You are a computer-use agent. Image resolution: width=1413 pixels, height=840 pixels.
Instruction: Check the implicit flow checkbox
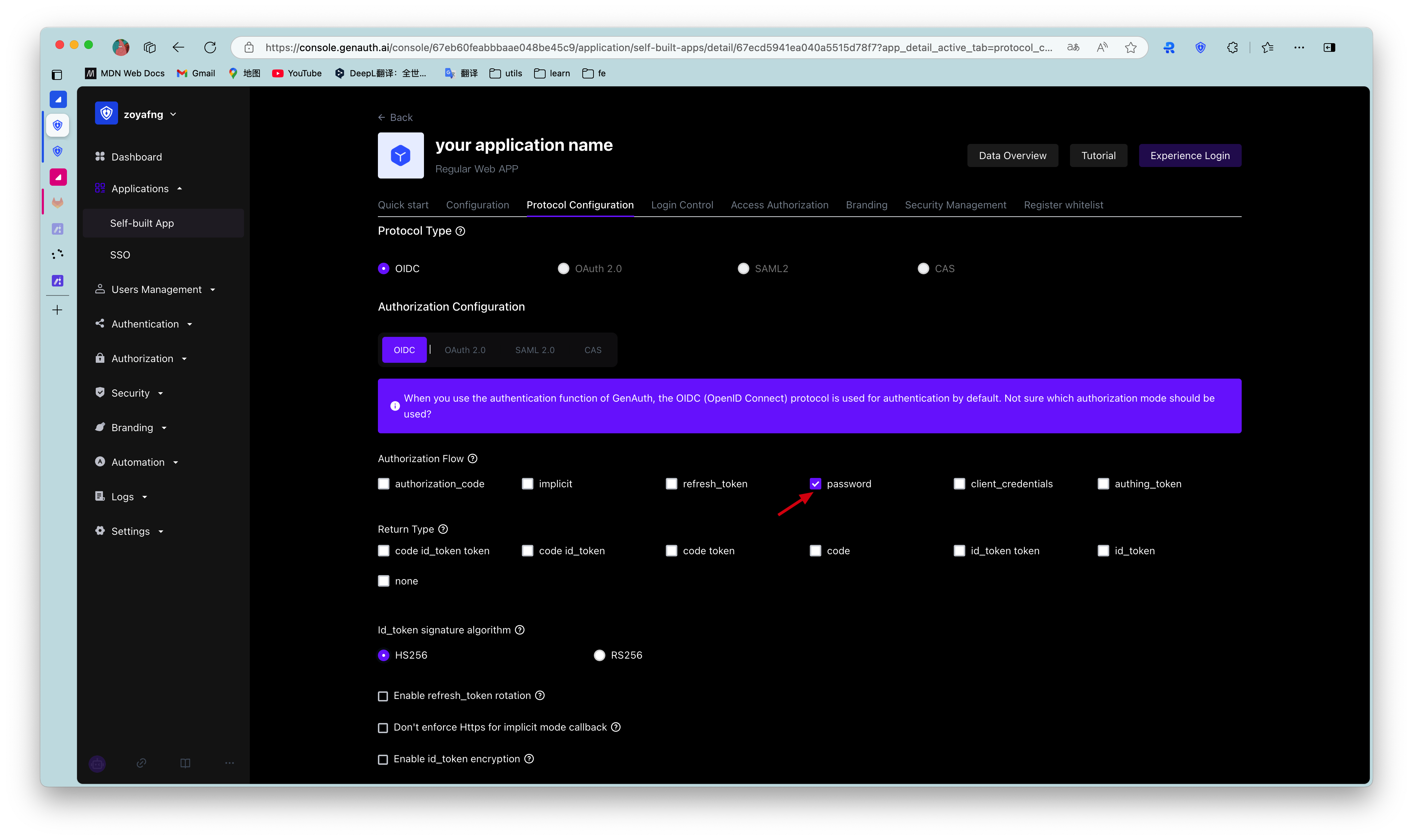[527, 483]
